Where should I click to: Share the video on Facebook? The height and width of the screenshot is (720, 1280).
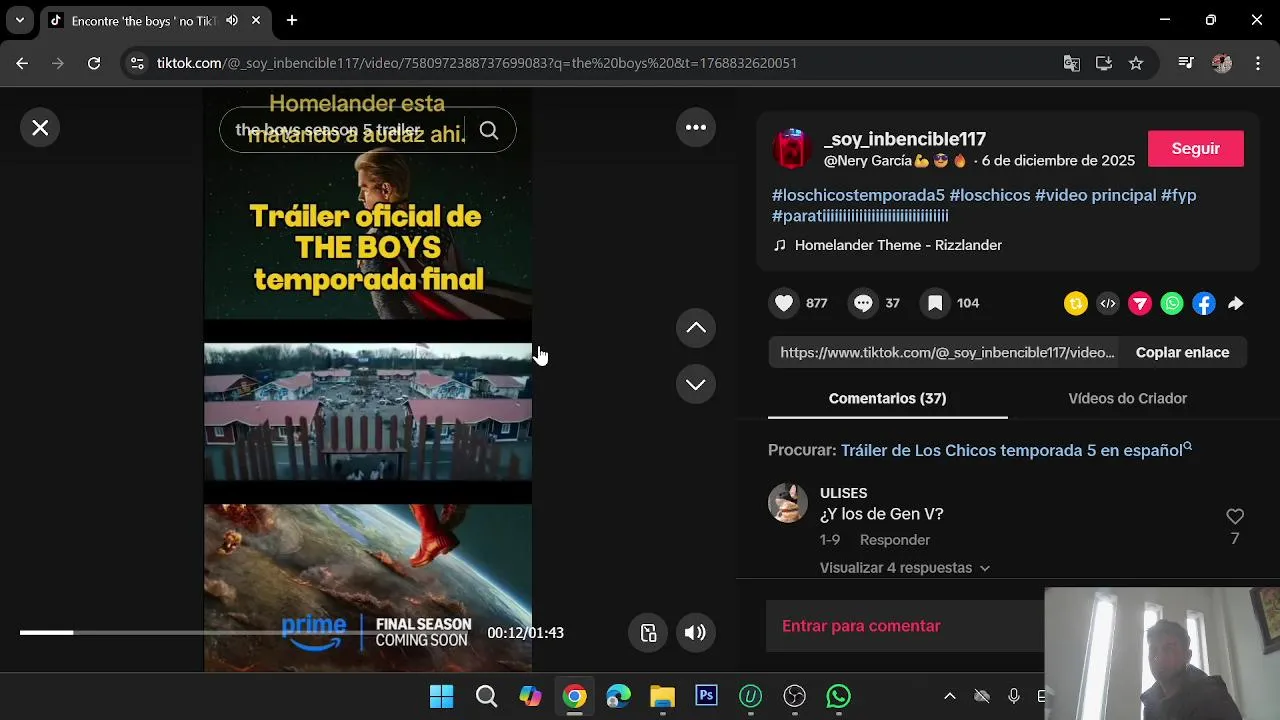tap(1204, 304)
